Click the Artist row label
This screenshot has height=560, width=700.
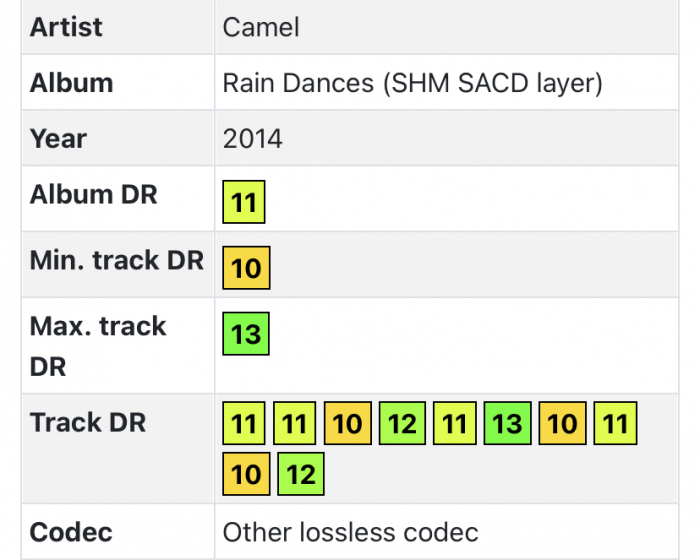[66, 27]
